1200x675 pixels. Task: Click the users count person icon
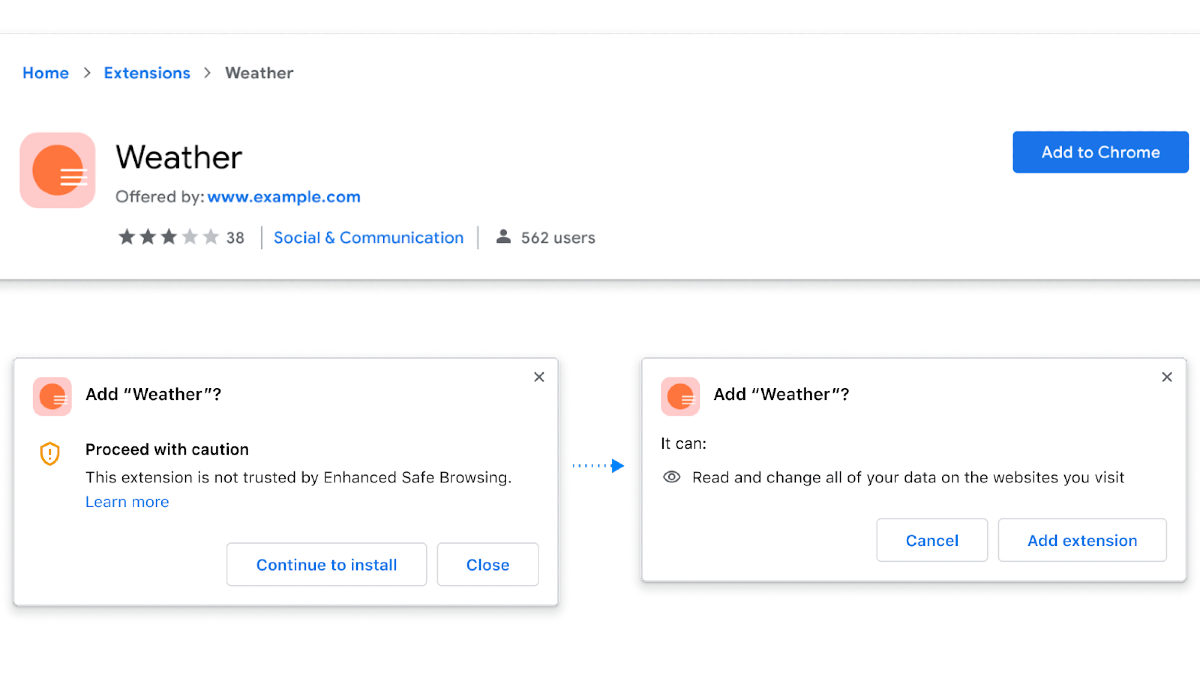click(x=503, y=237)
